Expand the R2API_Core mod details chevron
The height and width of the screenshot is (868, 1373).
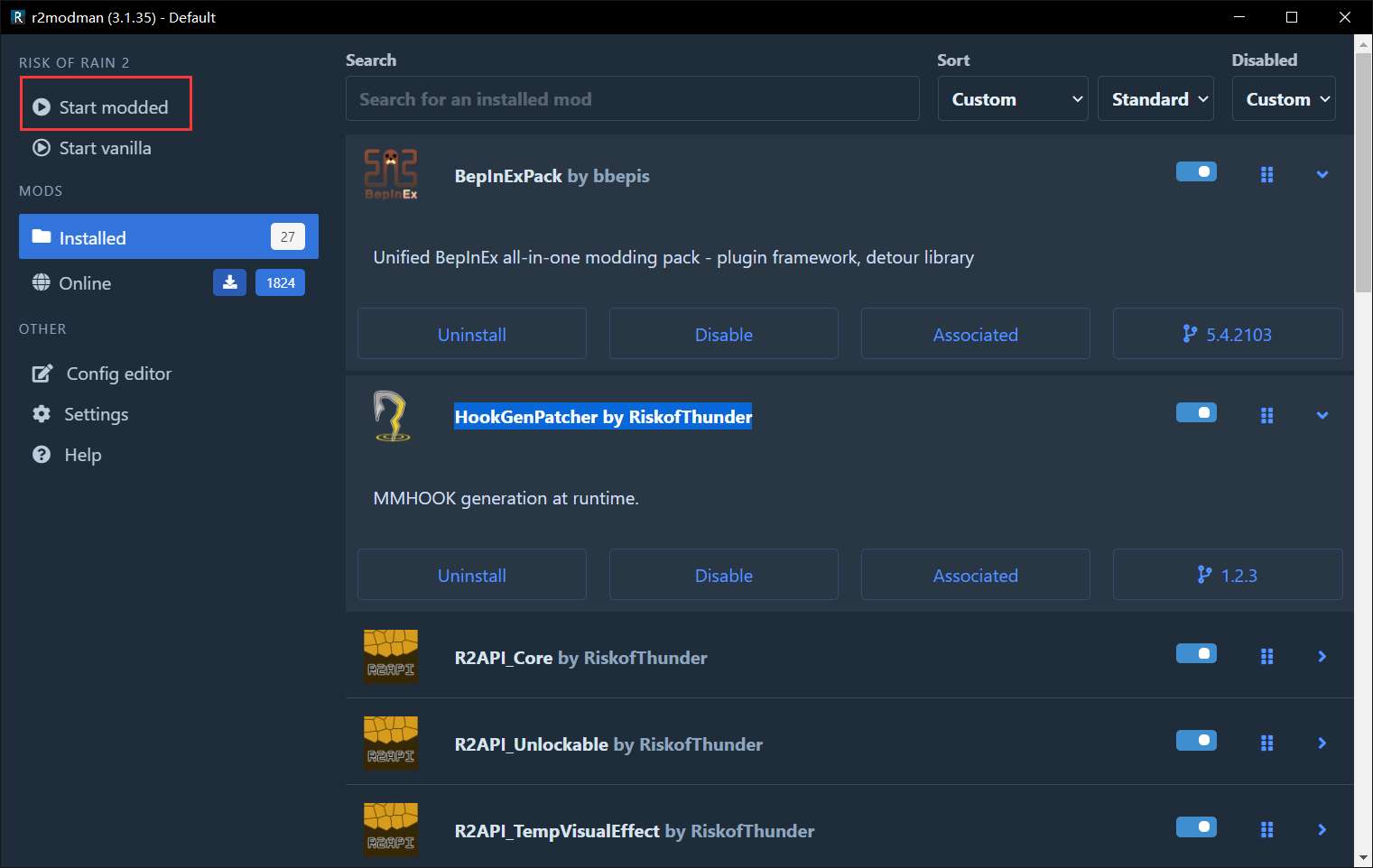(1322, 657)
